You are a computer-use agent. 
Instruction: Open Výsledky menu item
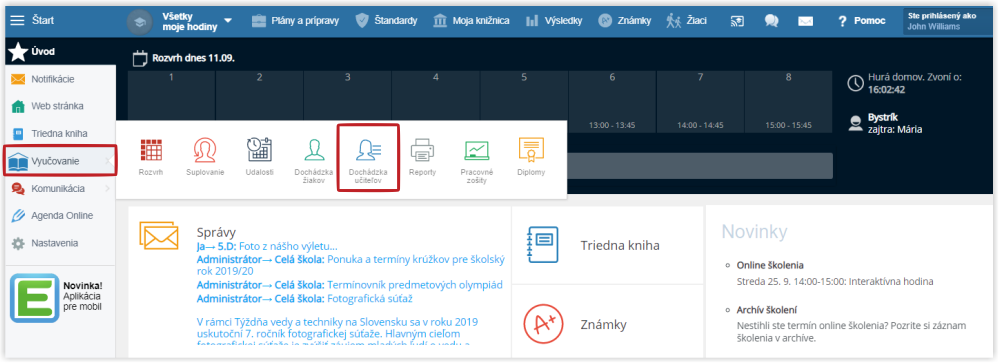click(x=554, y=20)
